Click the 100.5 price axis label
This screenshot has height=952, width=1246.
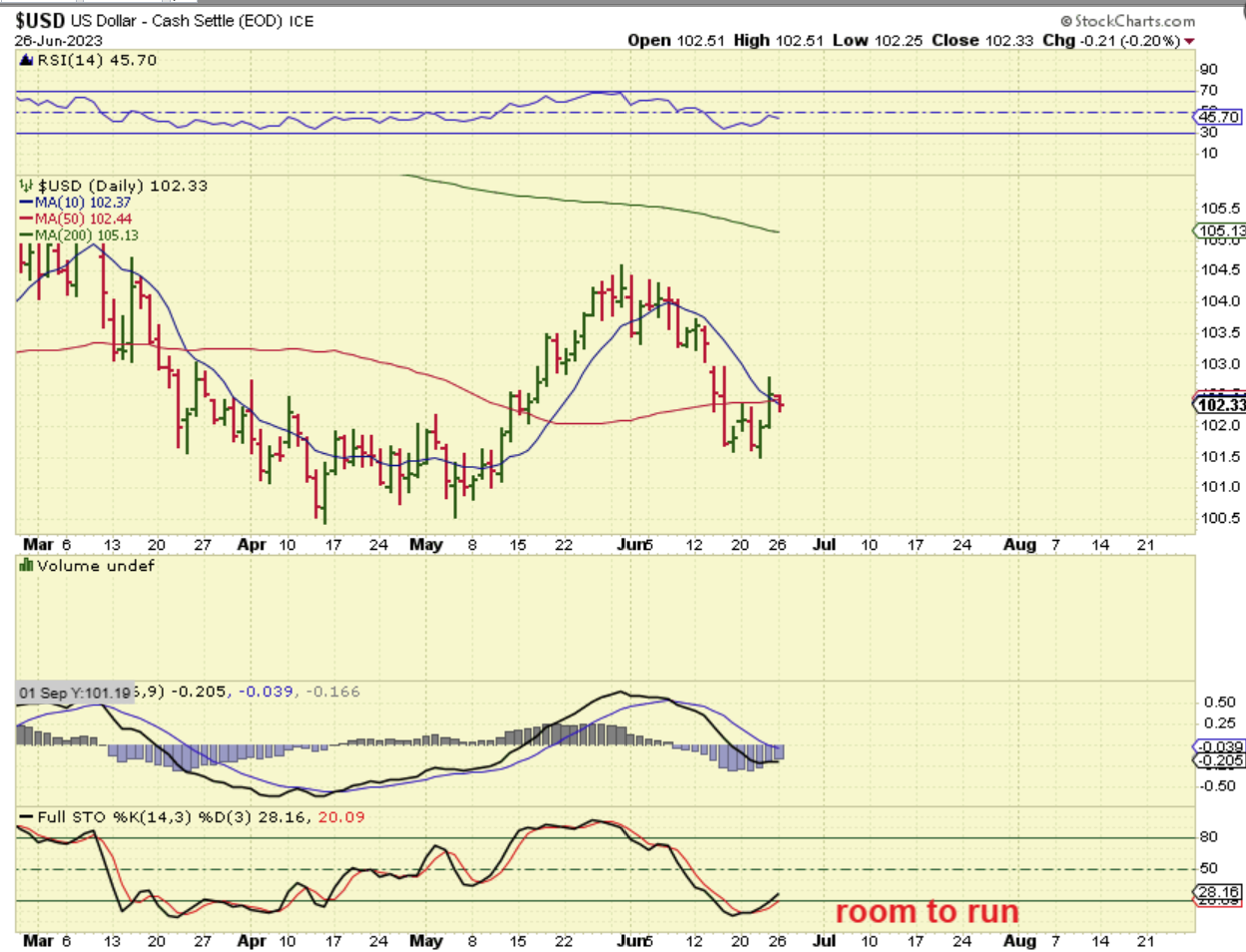tap(1221, 518)
